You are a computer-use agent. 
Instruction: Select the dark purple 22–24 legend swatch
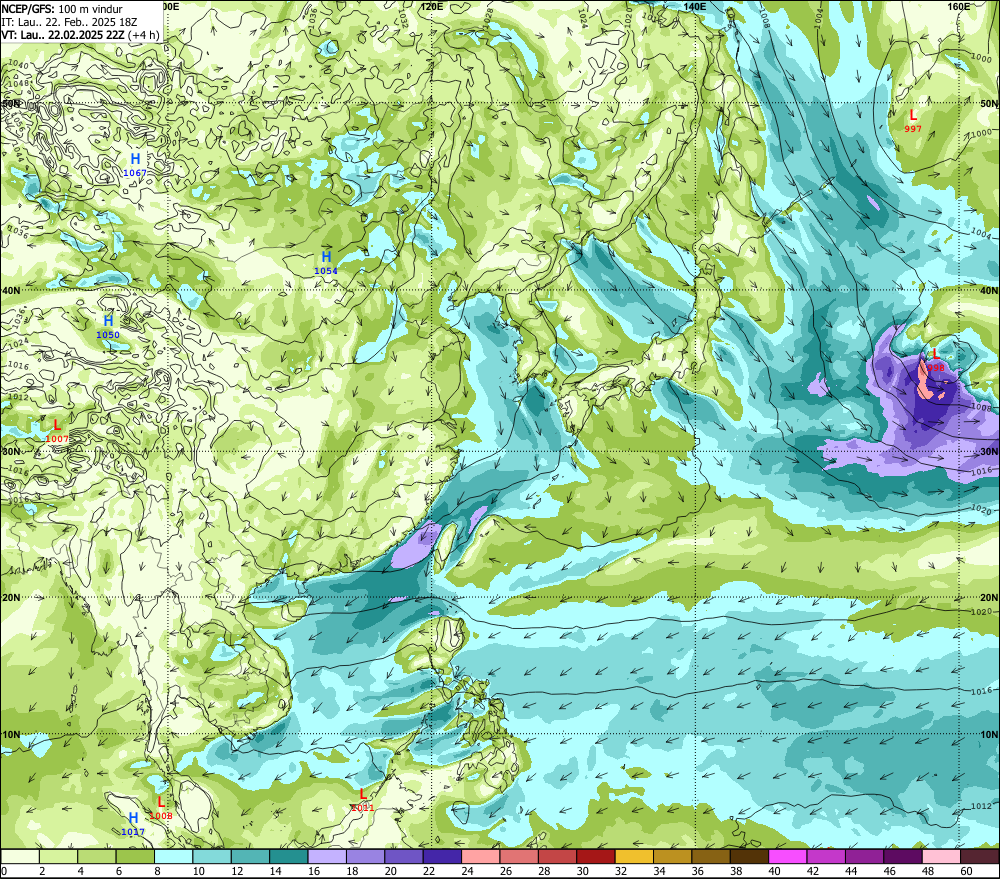click(x=443, y=857)
